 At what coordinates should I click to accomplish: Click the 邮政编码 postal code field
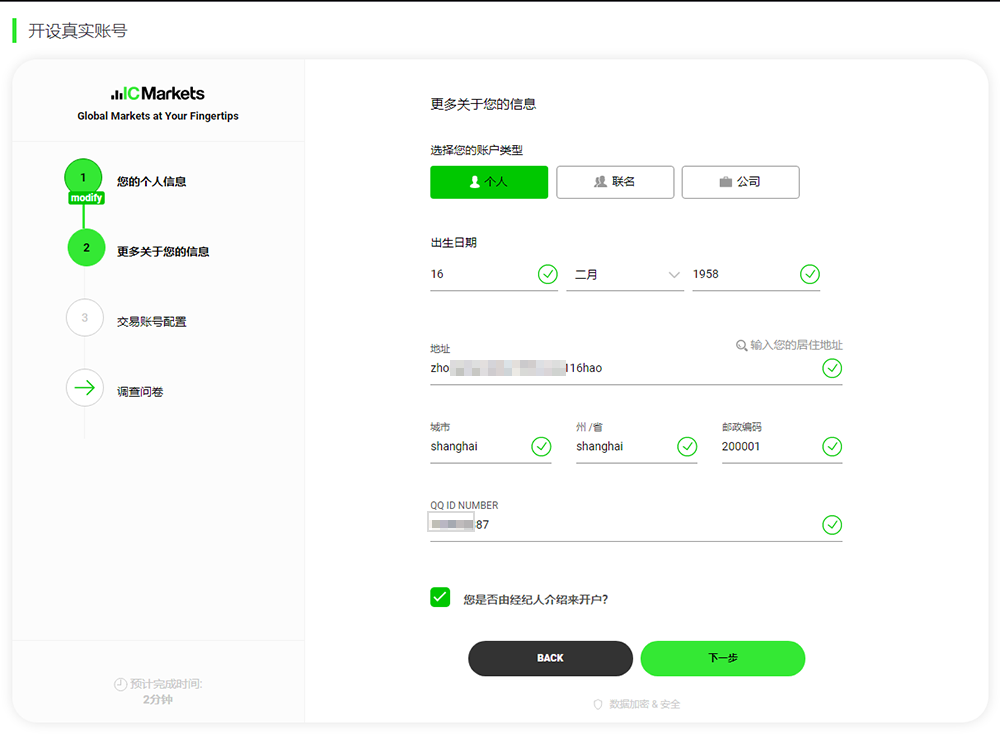[x=765, y=447]
